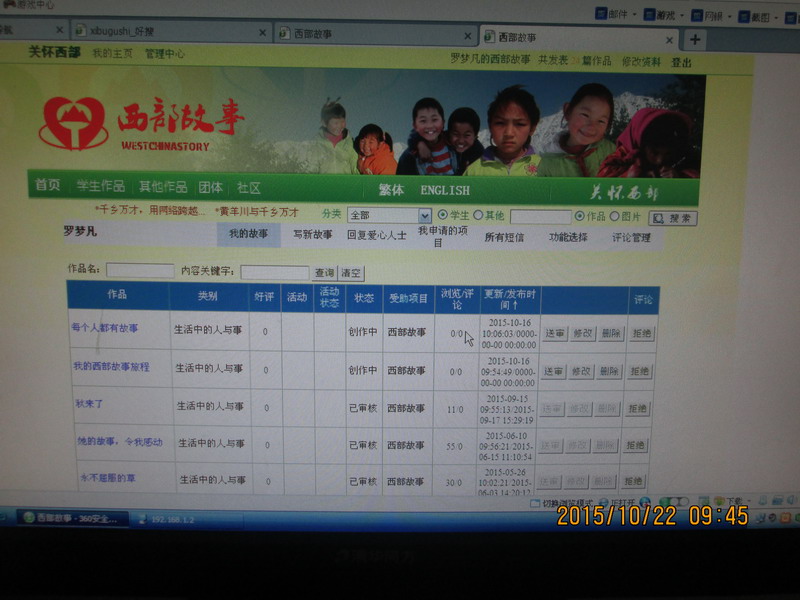800x600 pixels.
Task: Open 学生作品 in the green menu
Action: (x=100, y=187)
